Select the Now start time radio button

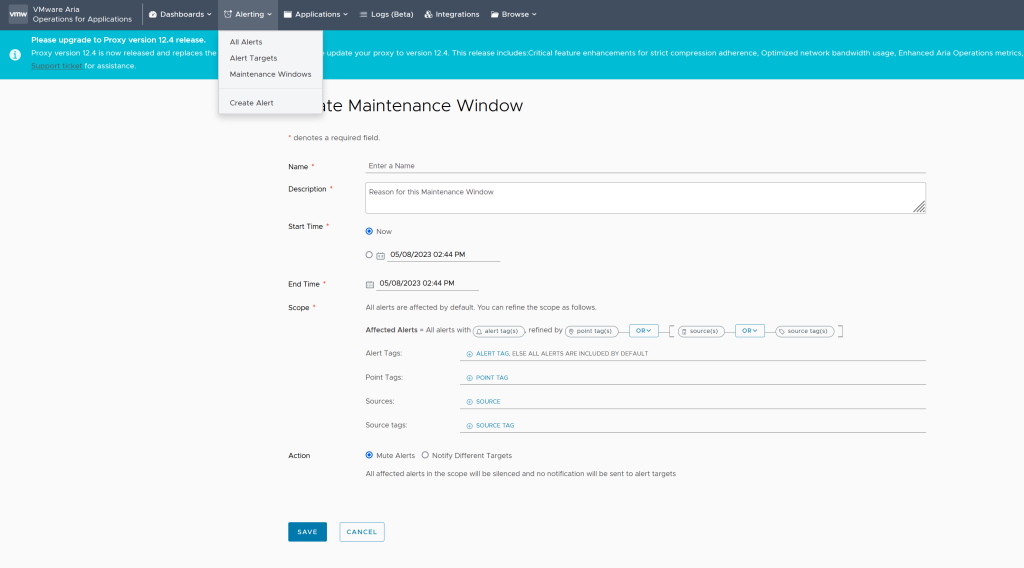click(x=369, y=231)
